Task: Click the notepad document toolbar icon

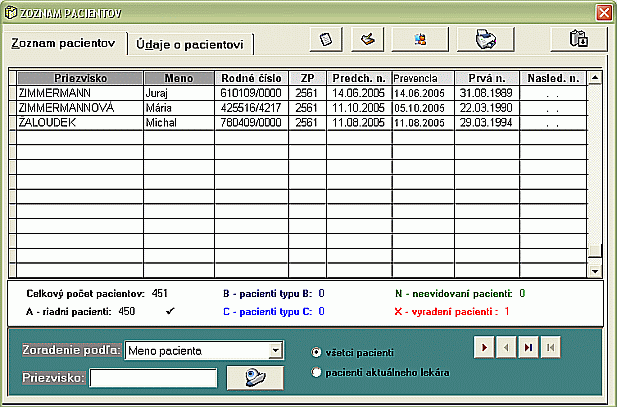Action: point(326,39)
